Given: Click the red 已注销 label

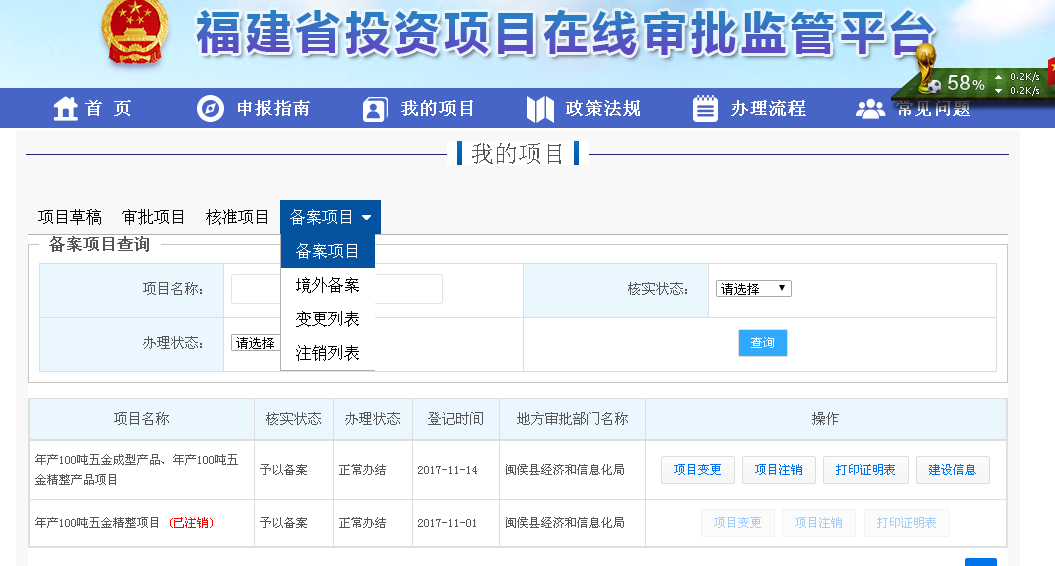Looking at the screenshot, I should (192, 523).
